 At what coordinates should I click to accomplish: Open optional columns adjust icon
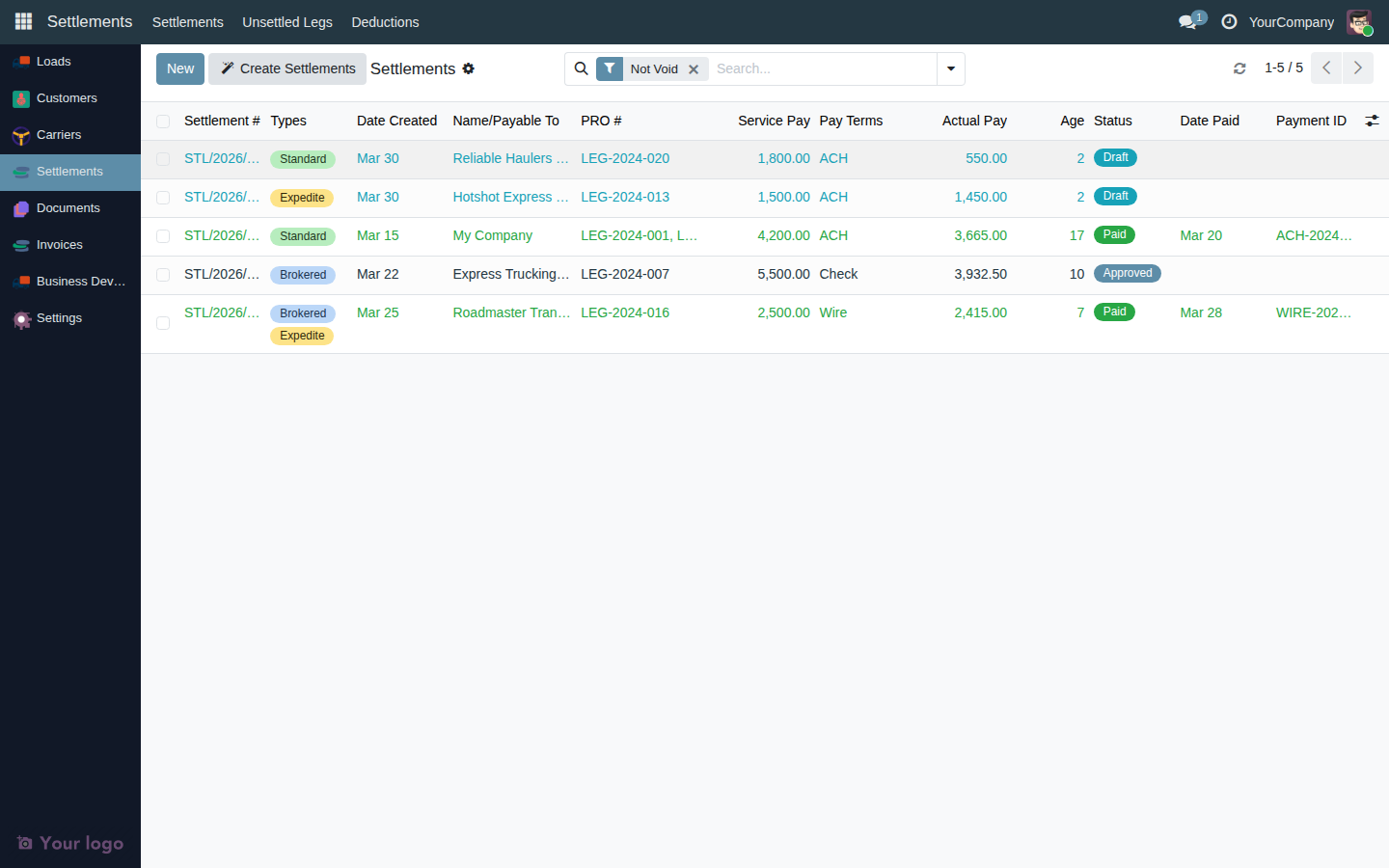coord(1372,121)
